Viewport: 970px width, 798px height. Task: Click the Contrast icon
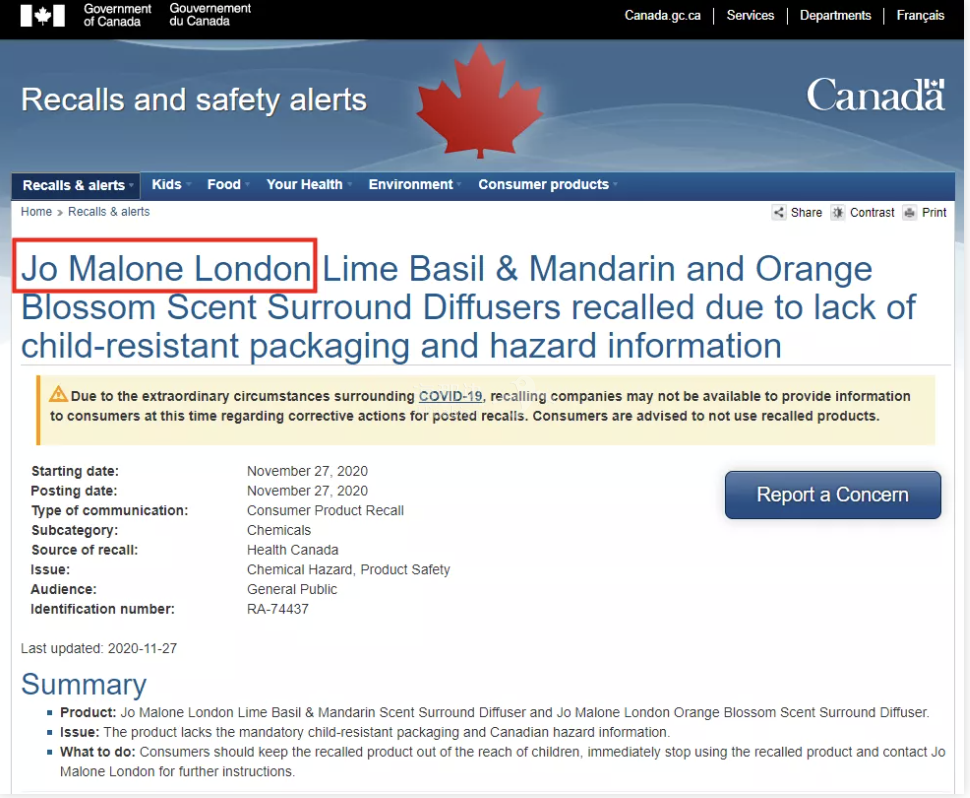click(838, 212)
